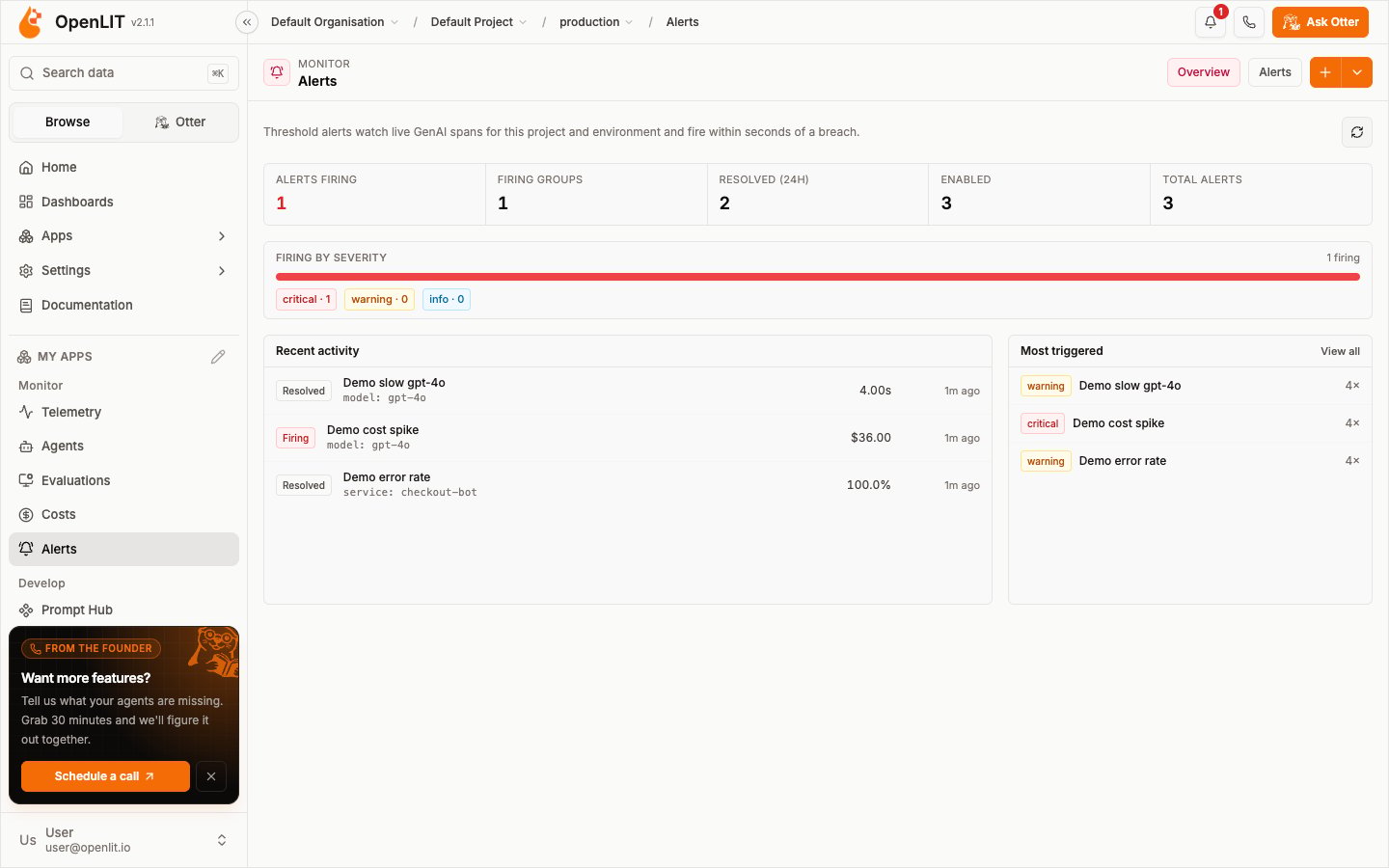Go to Telemetry monitor page
This screenshot has height=868, width=1389.
[x=123, y=413]
